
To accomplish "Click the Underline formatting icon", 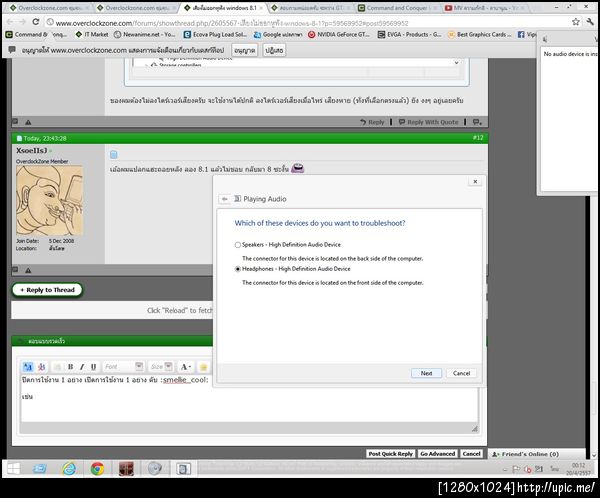I will tap(93, 367).
